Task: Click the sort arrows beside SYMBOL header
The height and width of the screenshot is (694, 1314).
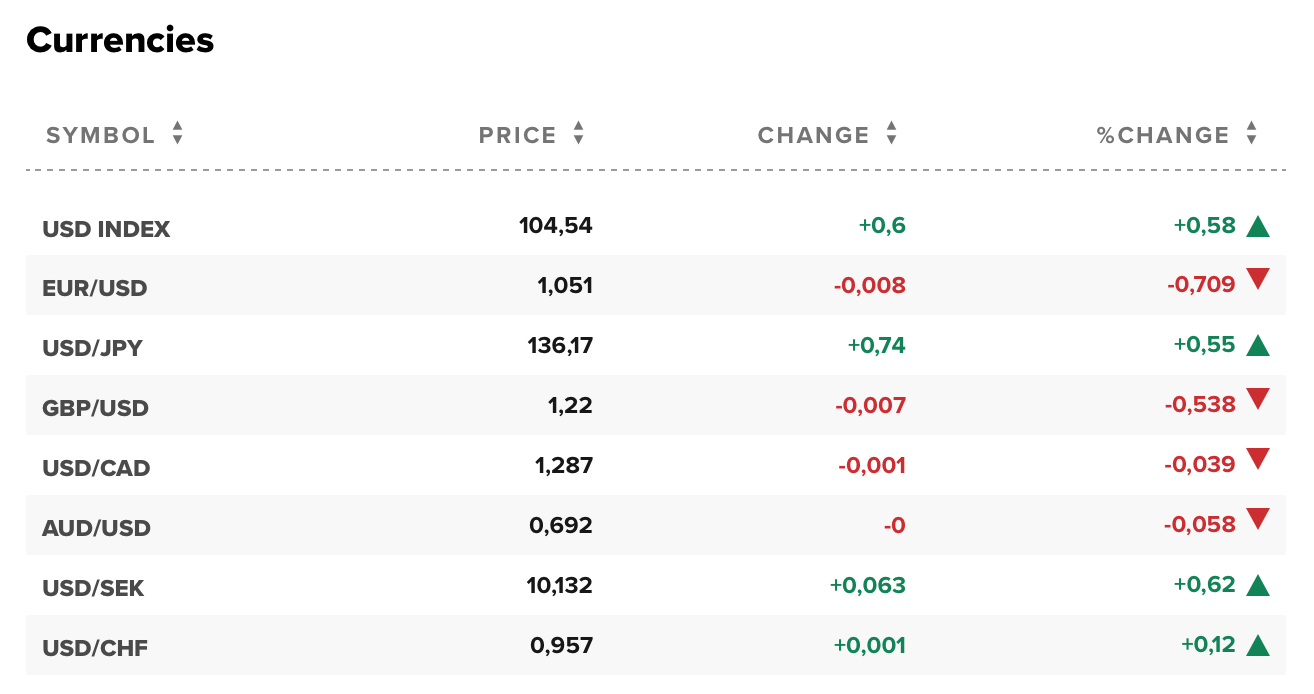Action: (177, 134)
